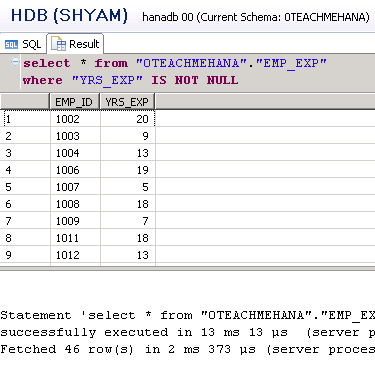Collapse the SQL statement with minus toggle
This screenshot has height=376, width=375.
15,62
